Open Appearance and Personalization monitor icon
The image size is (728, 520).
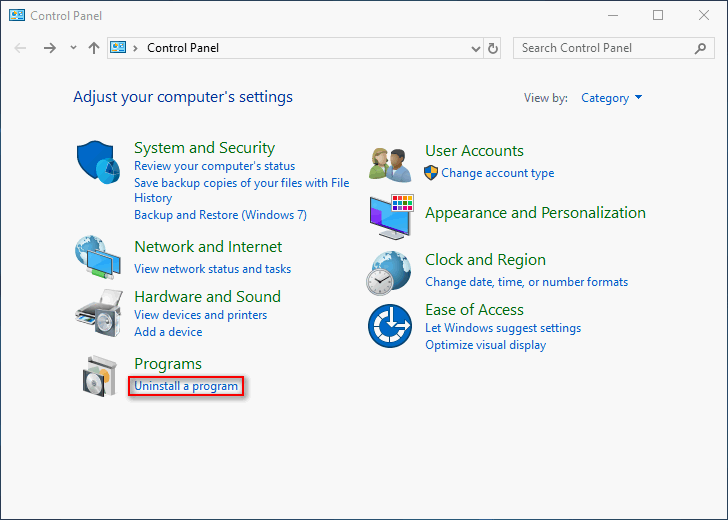pos(391,217)
